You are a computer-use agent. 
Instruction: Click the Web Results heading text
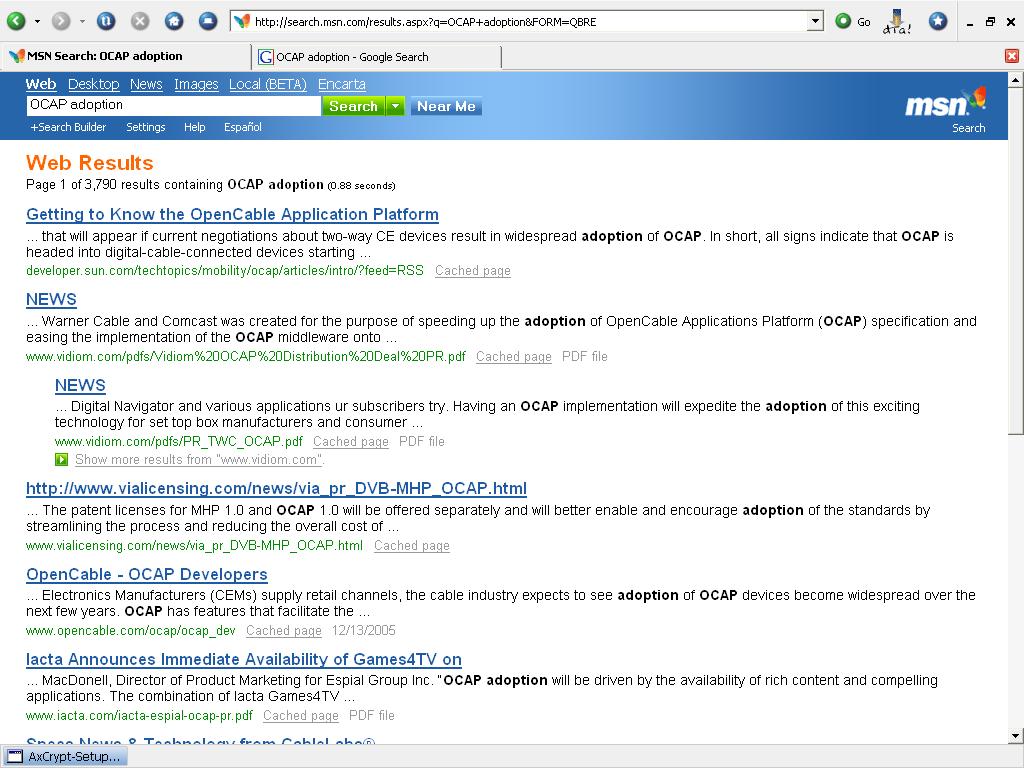pyautogui.click(x=89, y=163)
